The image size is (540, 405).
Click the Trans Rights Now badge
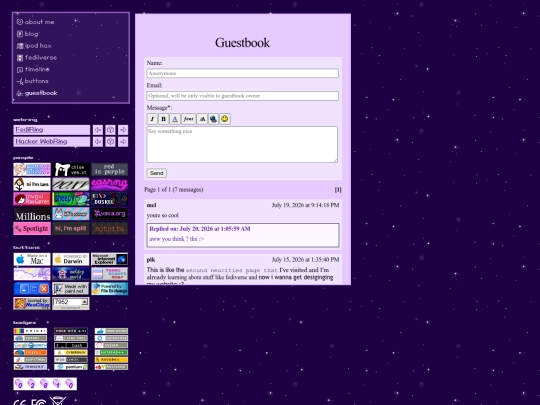coord(110,274)
